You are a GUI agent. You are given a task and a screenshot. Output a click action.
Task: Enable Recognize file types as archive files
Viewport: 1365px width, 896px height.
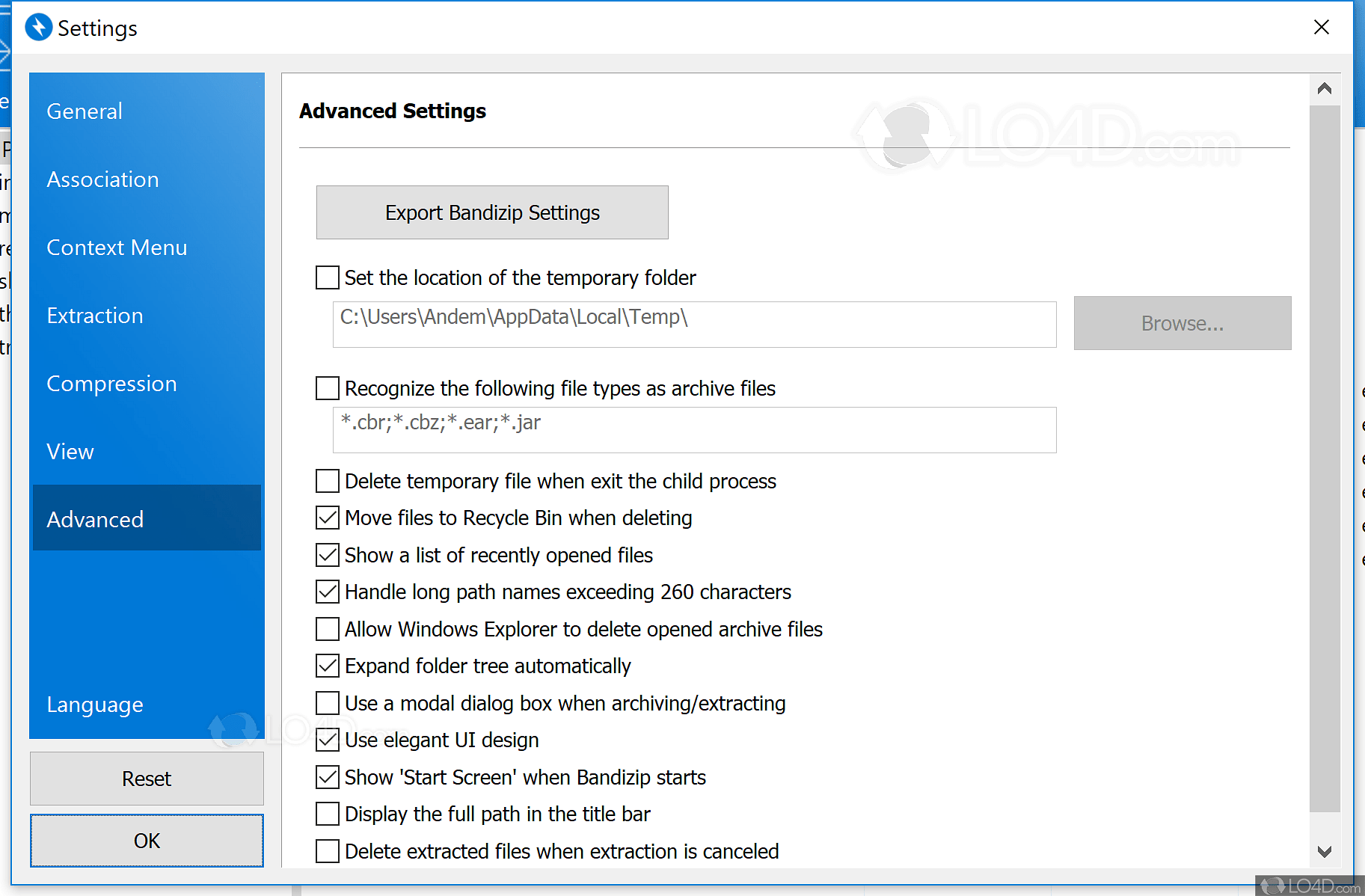(x=328, y=388)
